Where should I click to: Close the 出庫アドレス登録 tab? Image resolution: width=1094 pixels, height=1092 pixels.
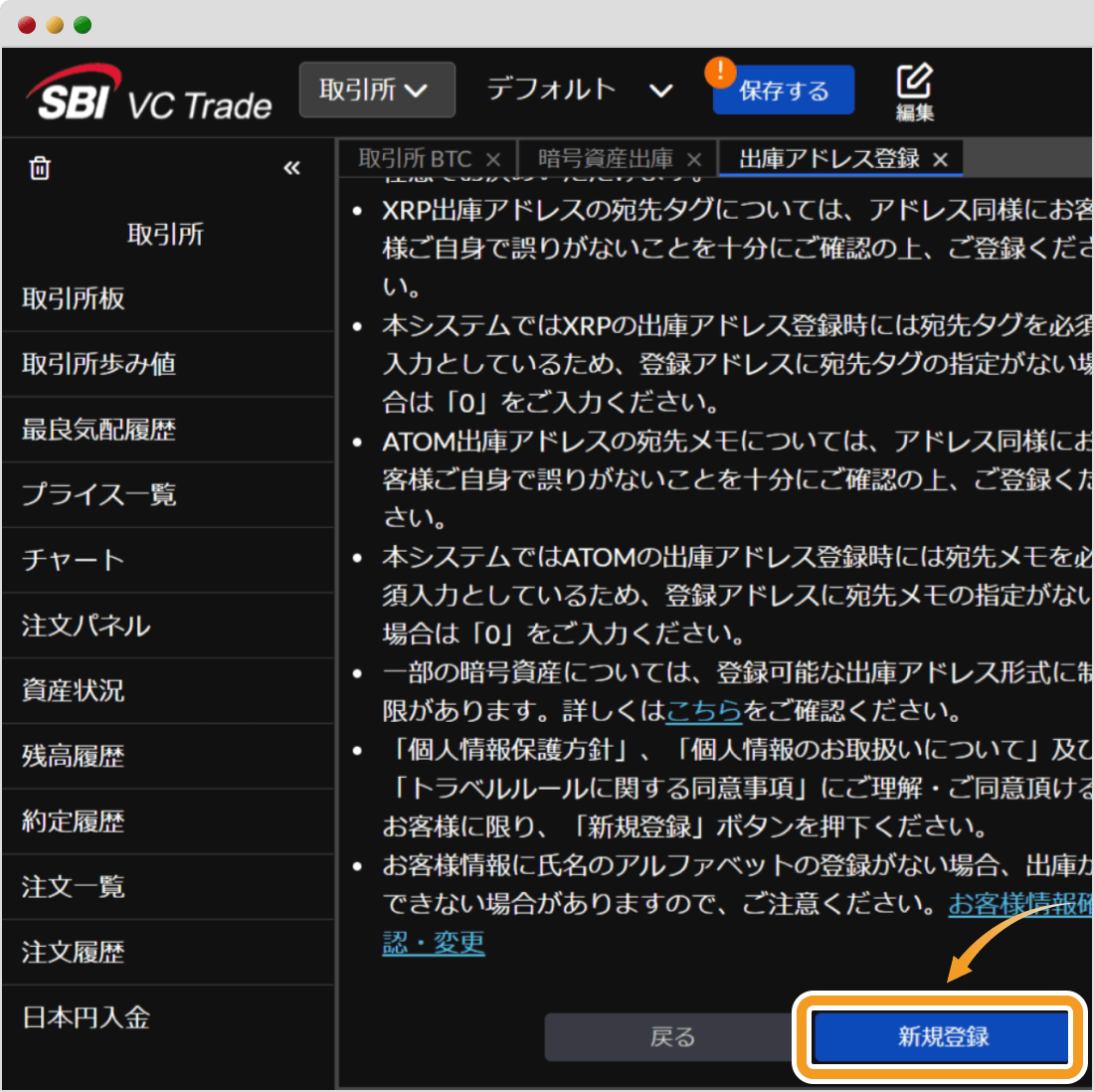[x=941, y=160]
